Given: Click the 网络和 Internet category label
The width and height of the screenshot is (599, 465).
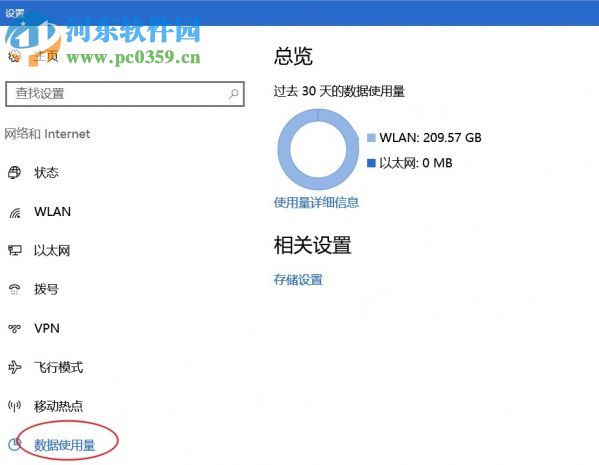Looking at the screenshot, I should [x=47, y=134].
